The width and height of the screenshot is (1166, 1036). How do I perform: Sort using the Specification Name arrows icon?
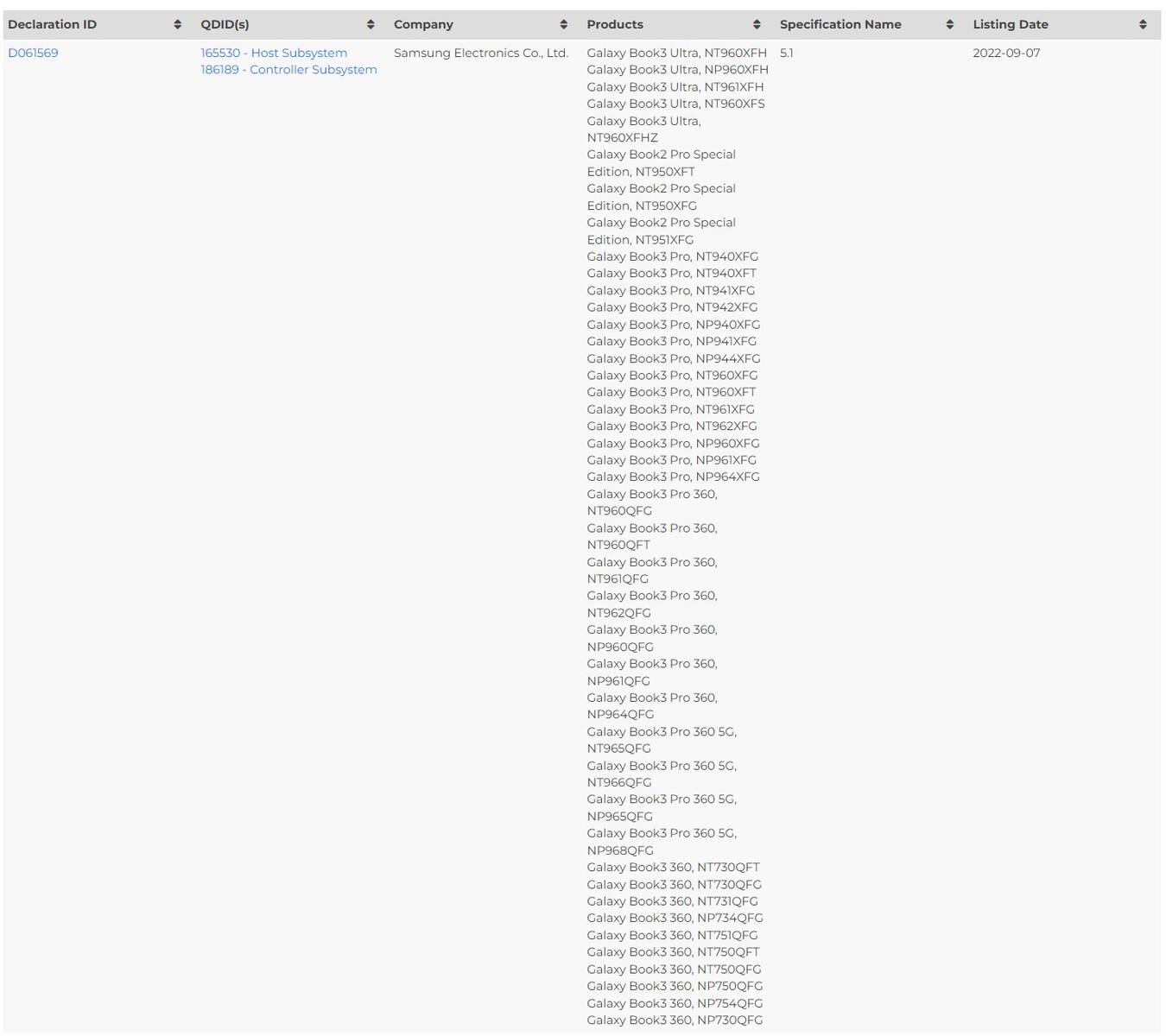tap(950, 25)
